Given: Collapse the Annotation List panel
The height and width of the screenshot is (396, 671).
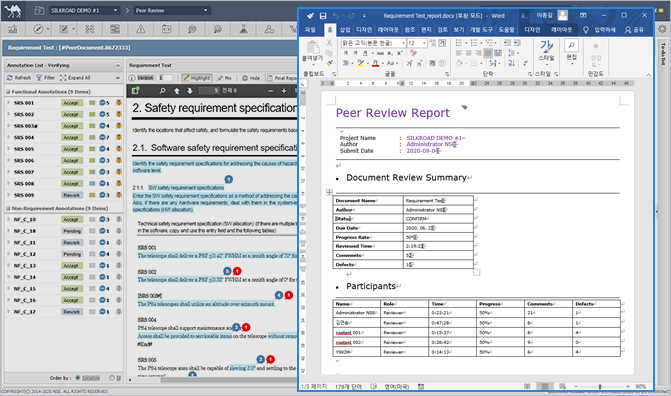Looking at the screenshot, I should (118, 66).
